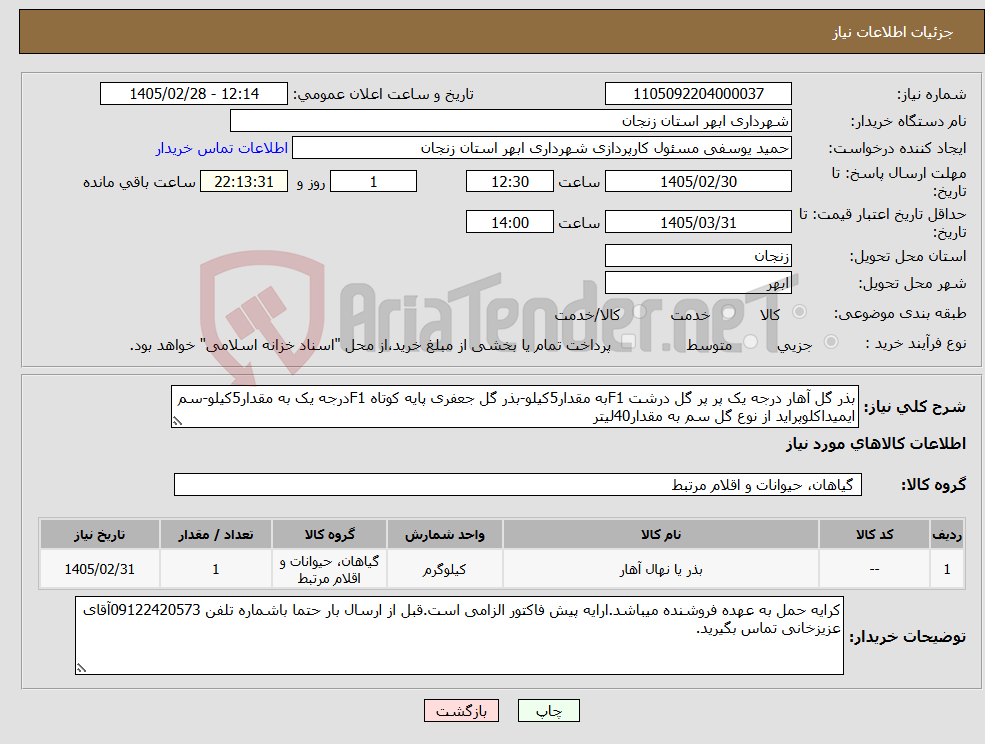This screenshot has height=744, width=985.
Task: Click the واحد شمارش column header
Action: click(x=445, y=534)
